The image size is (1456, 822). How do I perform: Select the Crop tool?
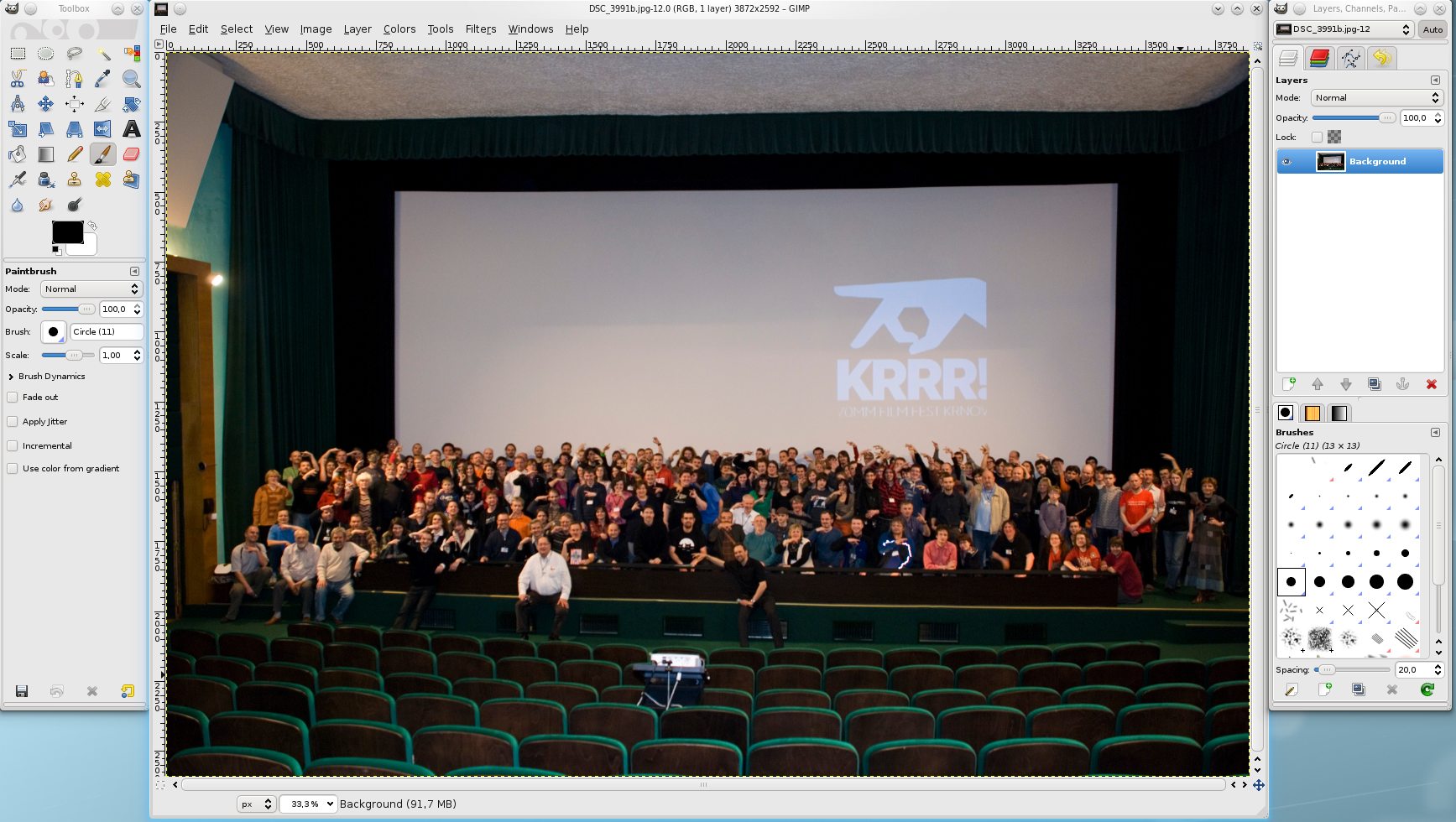point(103,104)
